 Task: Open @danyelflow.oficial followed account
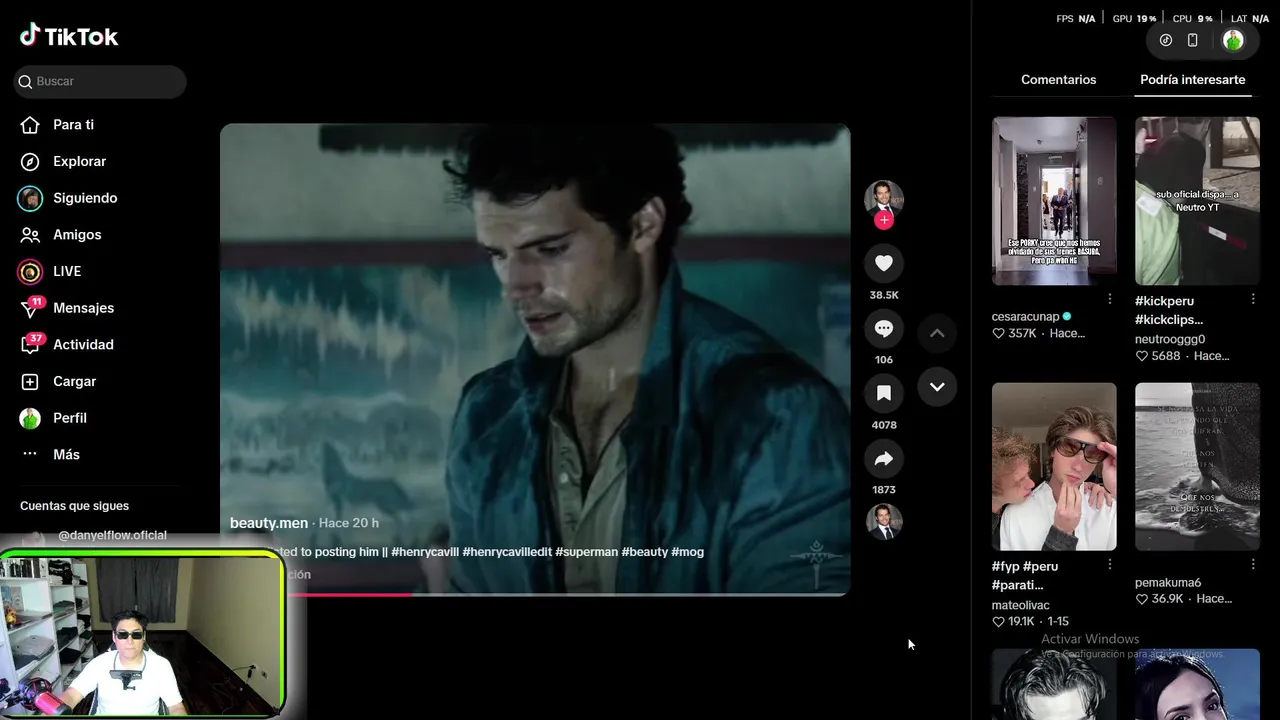click(112, 535)
